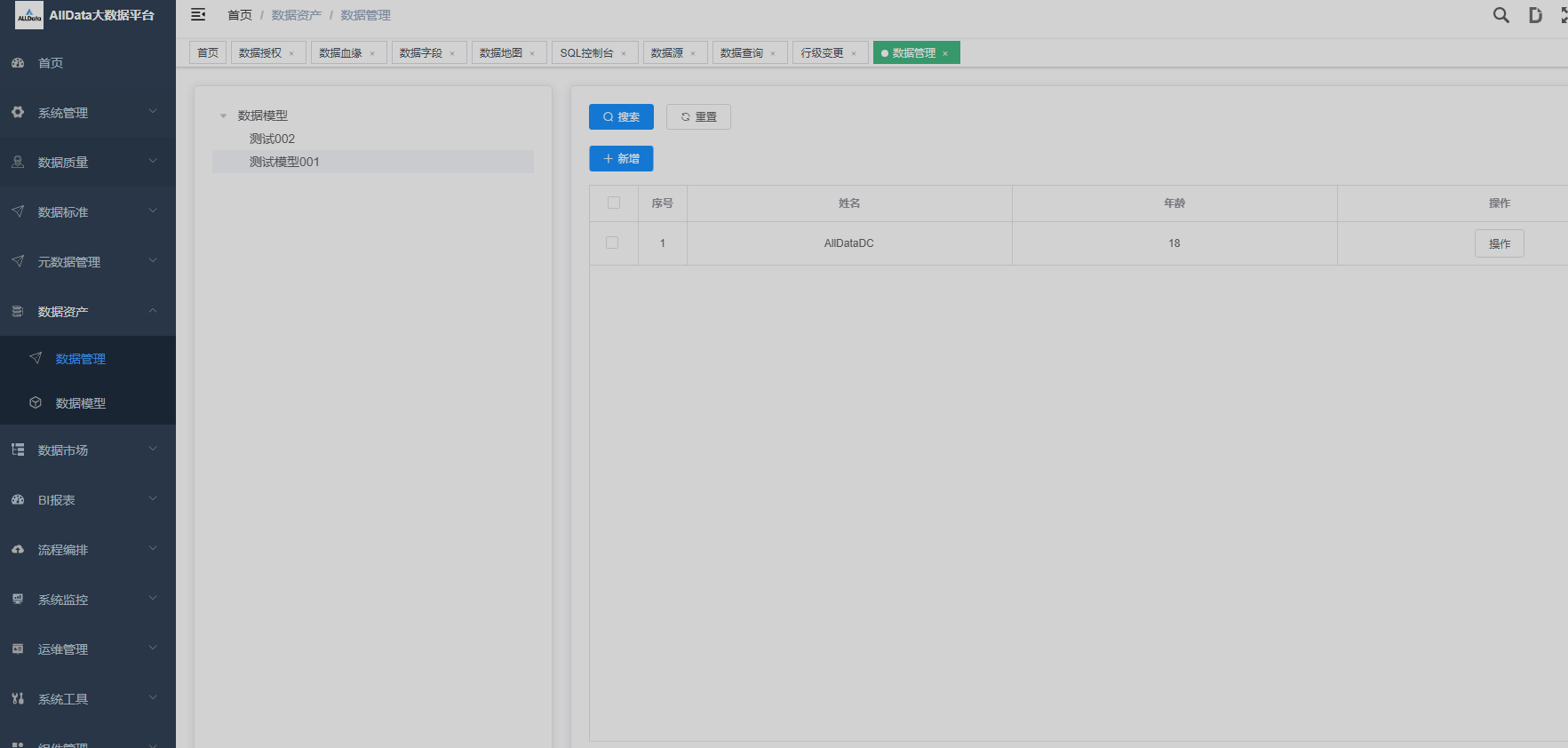The height and width of the screenshot is (748, 1568).
Task: Click the 系统管理 gear icon in sidebar
Action: point(18,112)
